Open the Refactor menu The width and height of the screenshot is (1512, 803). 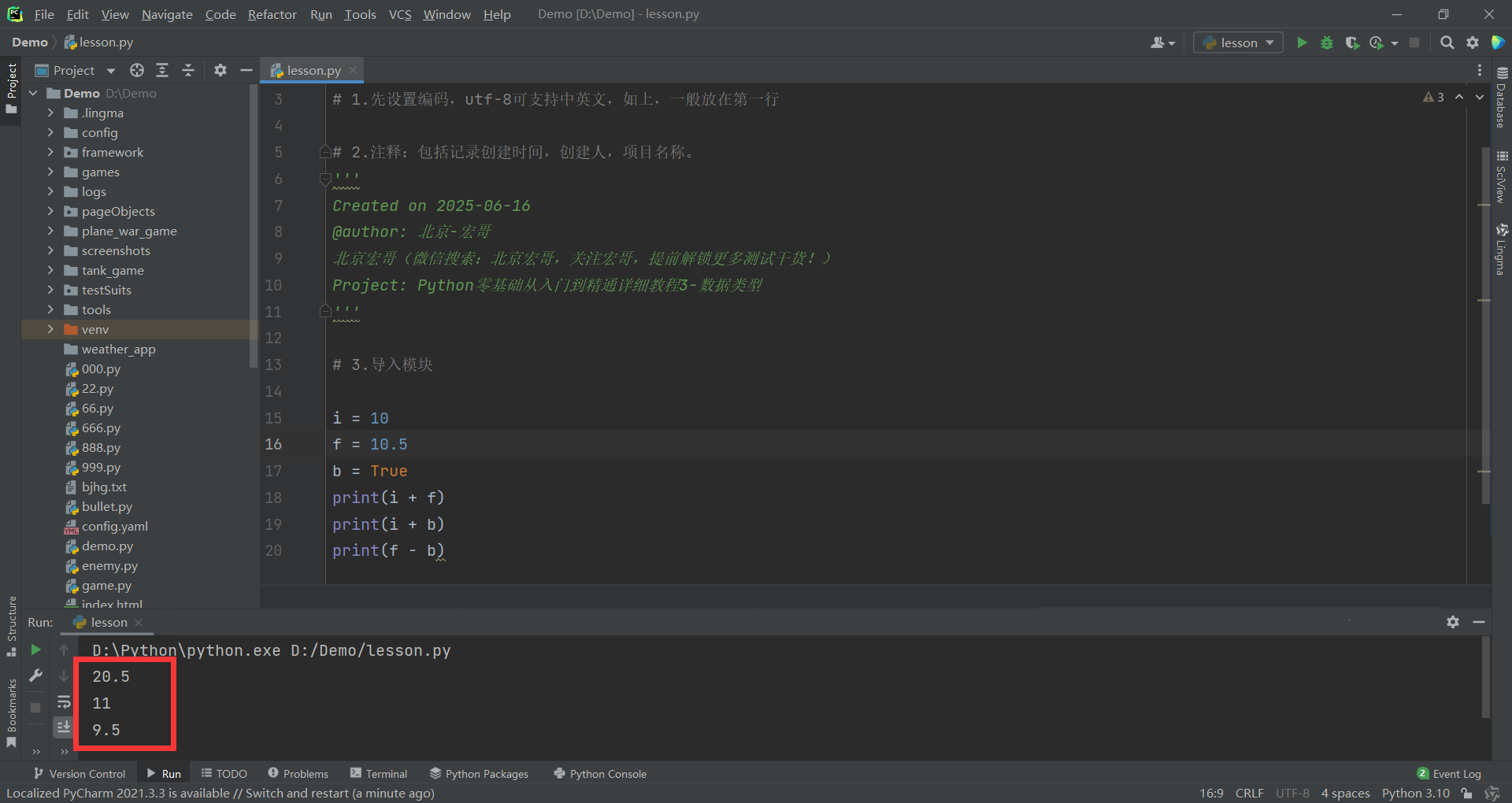(x=272, y=14)
